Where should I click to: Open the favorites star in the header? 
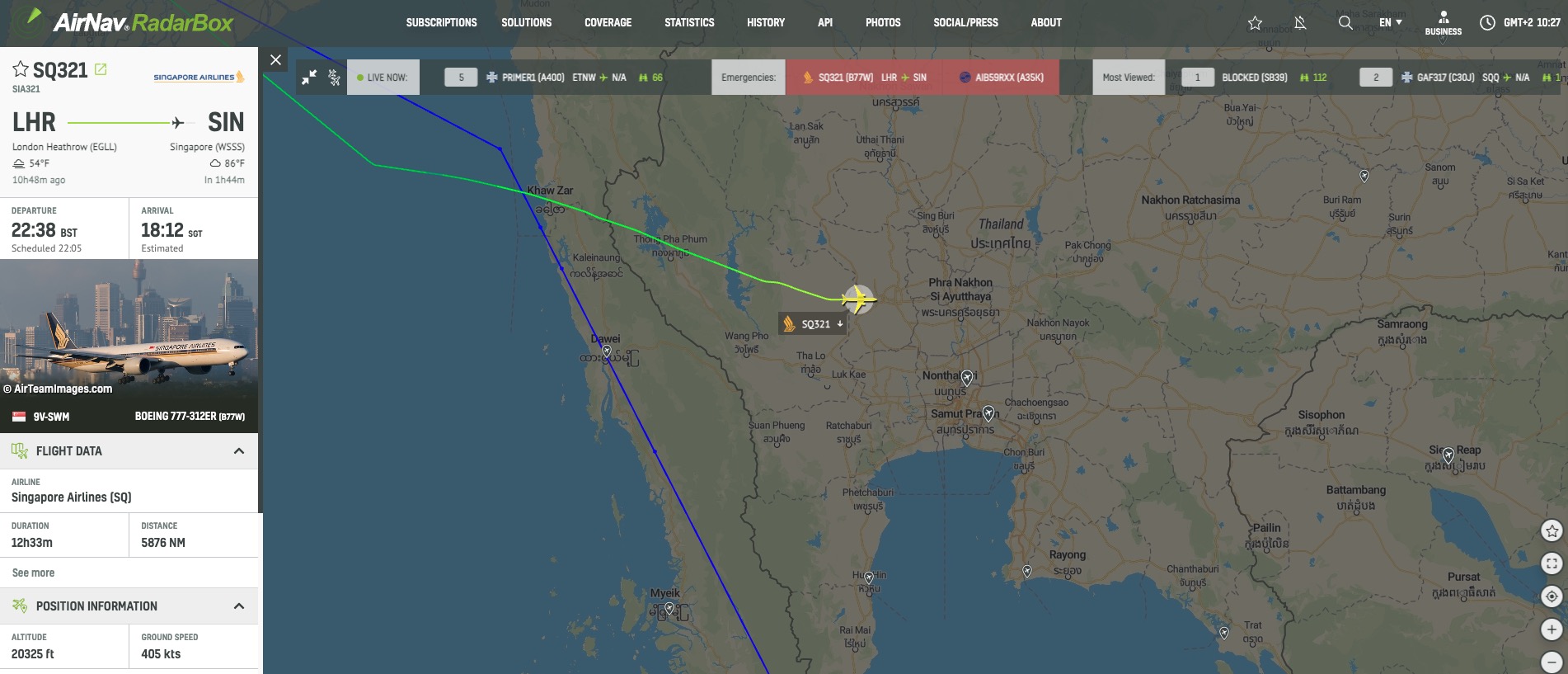coord(1255,22)
